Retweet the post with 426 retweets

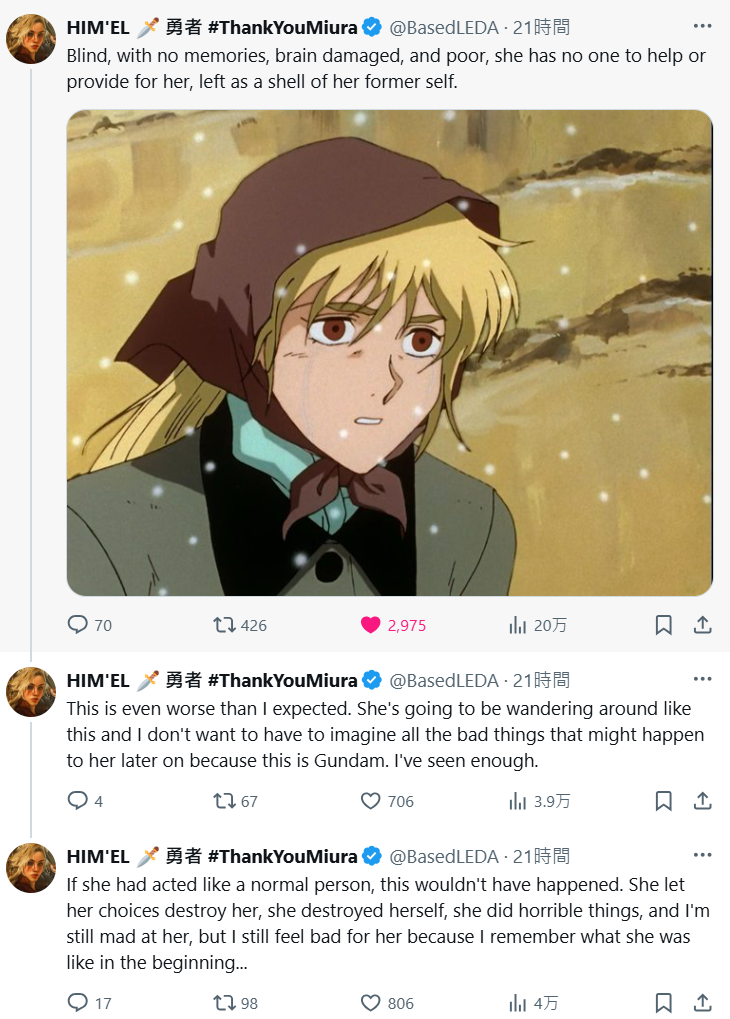click(224, 625)
